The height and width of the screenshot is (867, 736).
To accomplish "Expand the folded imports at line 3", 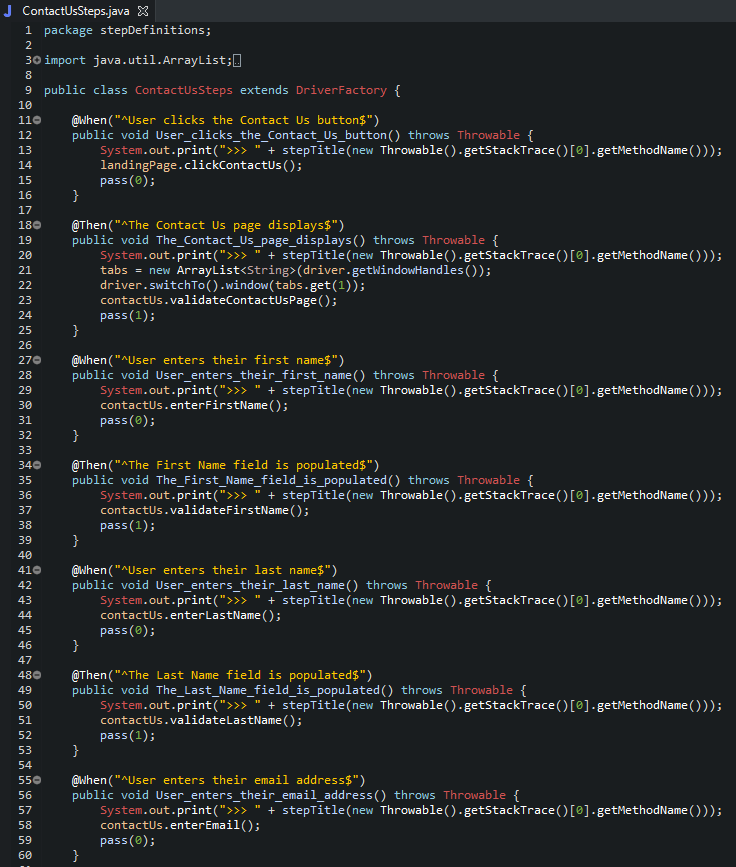I will click(x=37, y=60).
